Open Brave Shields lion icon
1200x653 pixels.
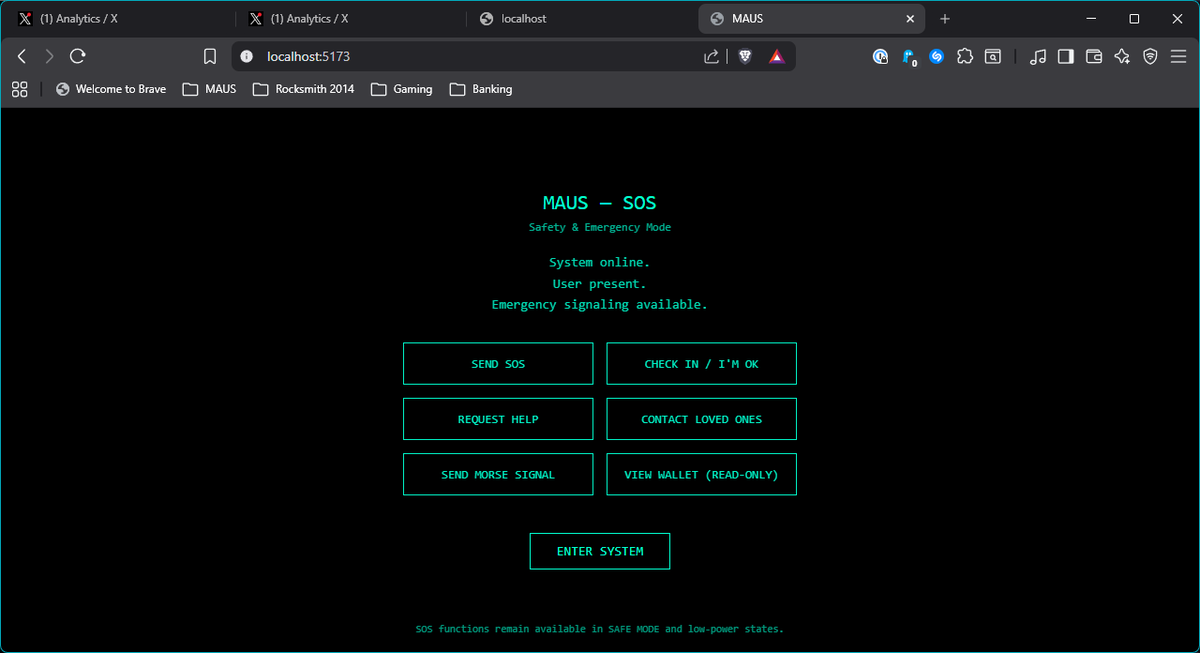click(745, 57)
